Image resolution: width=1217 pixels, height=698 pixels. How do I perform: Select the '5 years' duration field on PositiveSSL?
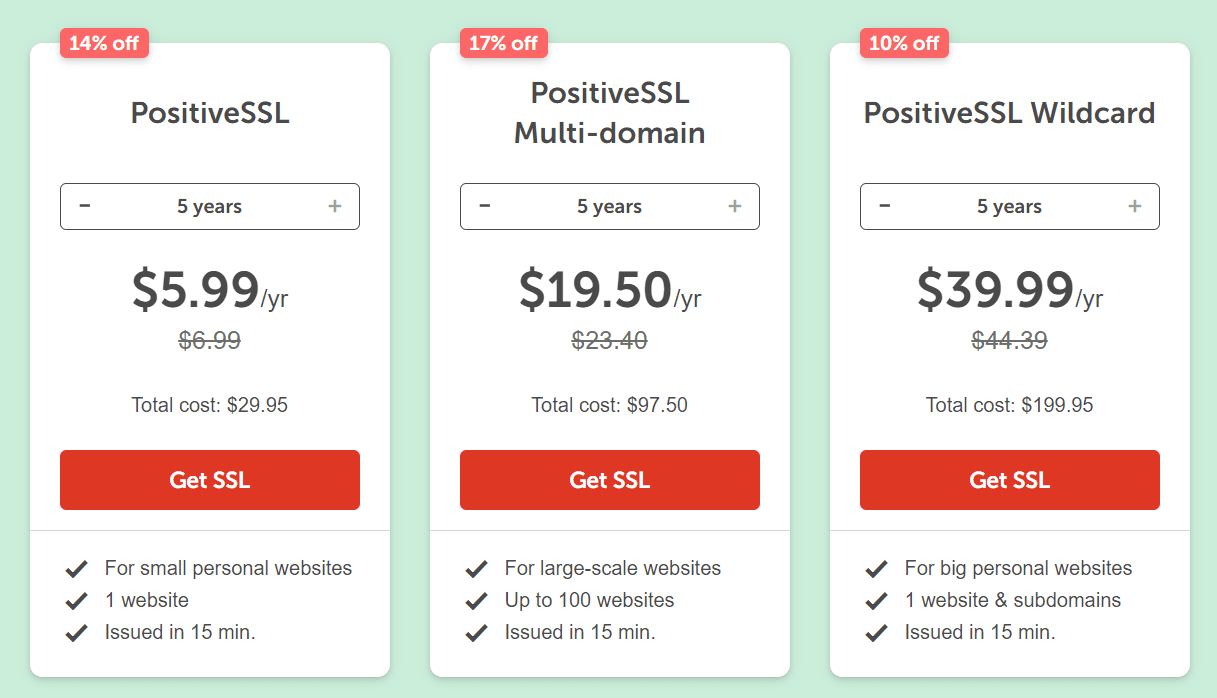tap(209, 206)
